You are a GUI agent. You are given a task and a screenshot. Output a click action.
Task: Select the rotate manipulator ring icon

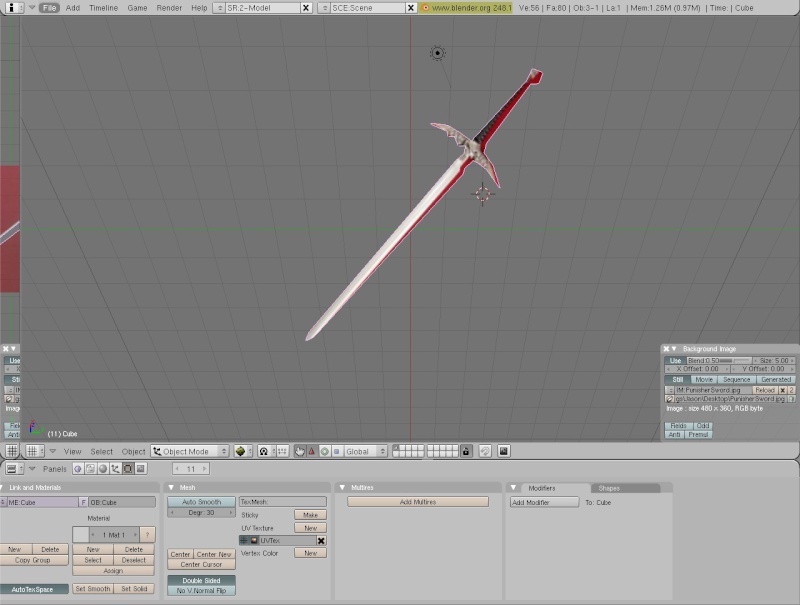coord(324,451)
